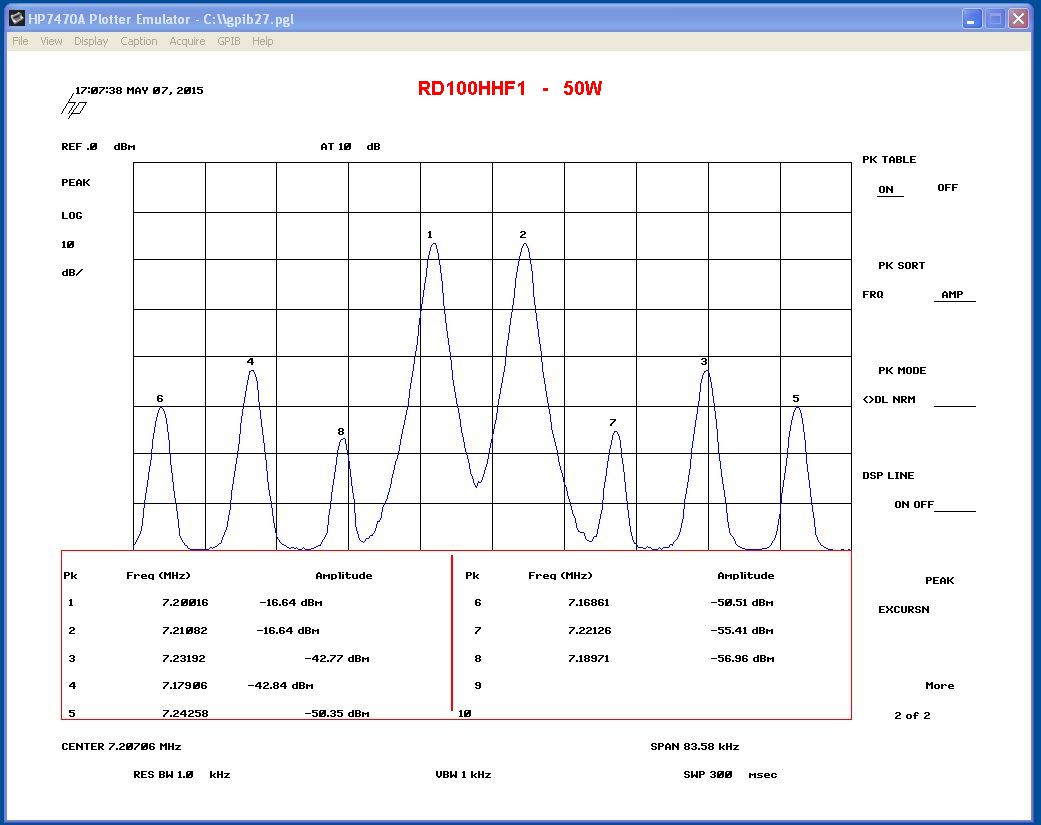Select ON under PK TABLE
The height and width of the screenshot is (825, 1041).
tap(886, 189)
